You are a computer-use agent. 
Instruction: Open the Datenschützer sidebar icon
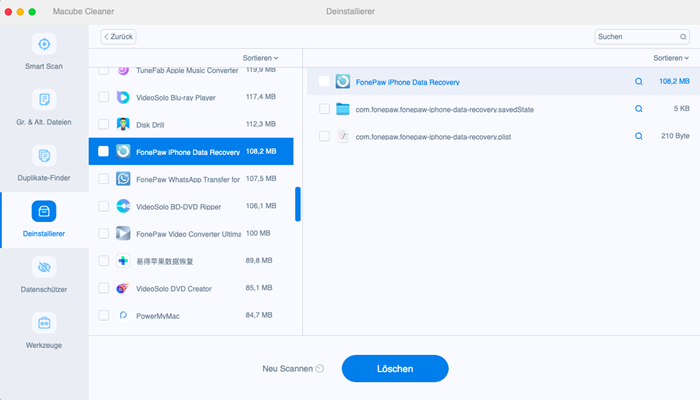click(x=44, y=267)
